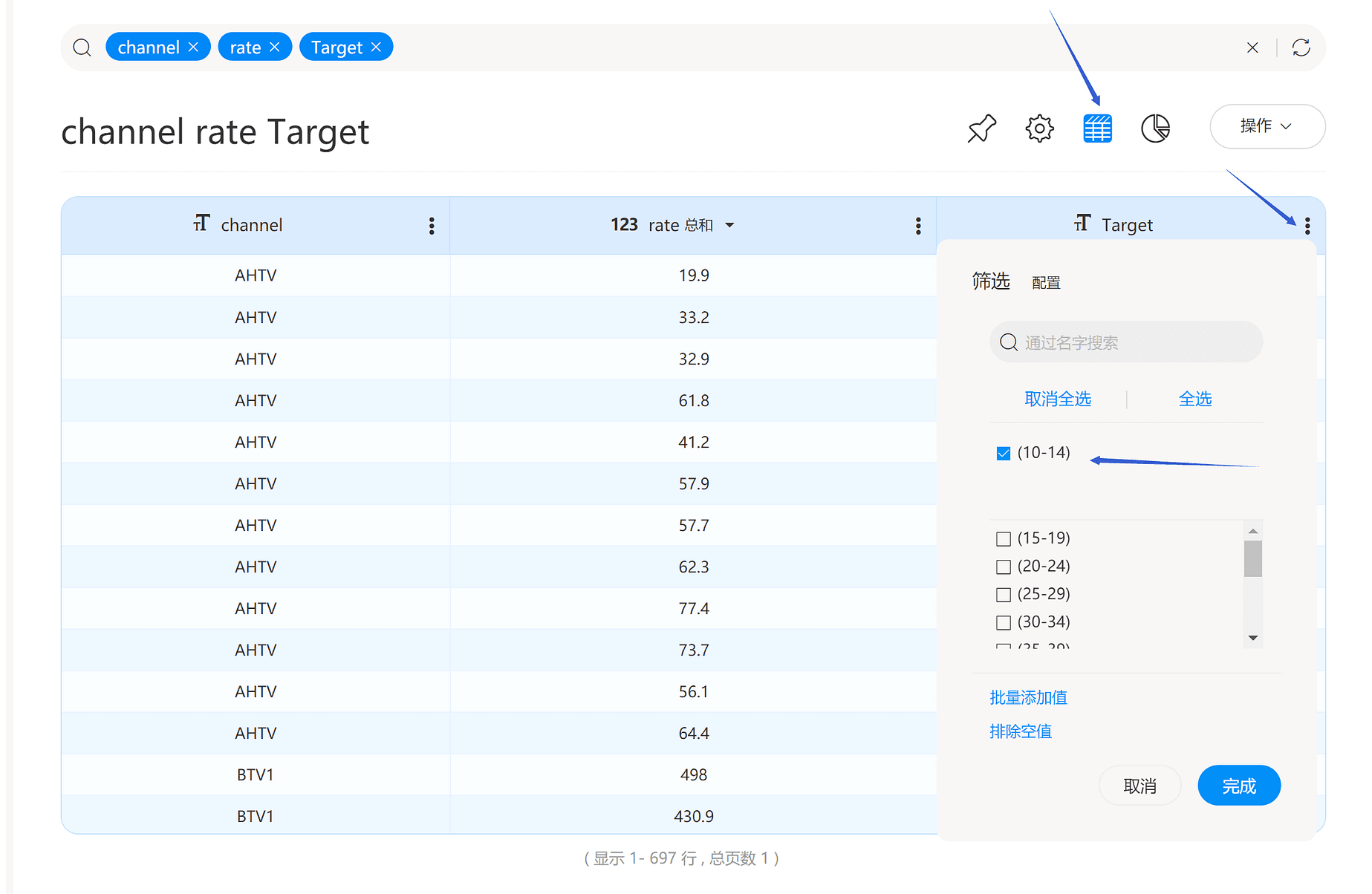Confirm filter with 完成 button

(x=1239, y=786)
